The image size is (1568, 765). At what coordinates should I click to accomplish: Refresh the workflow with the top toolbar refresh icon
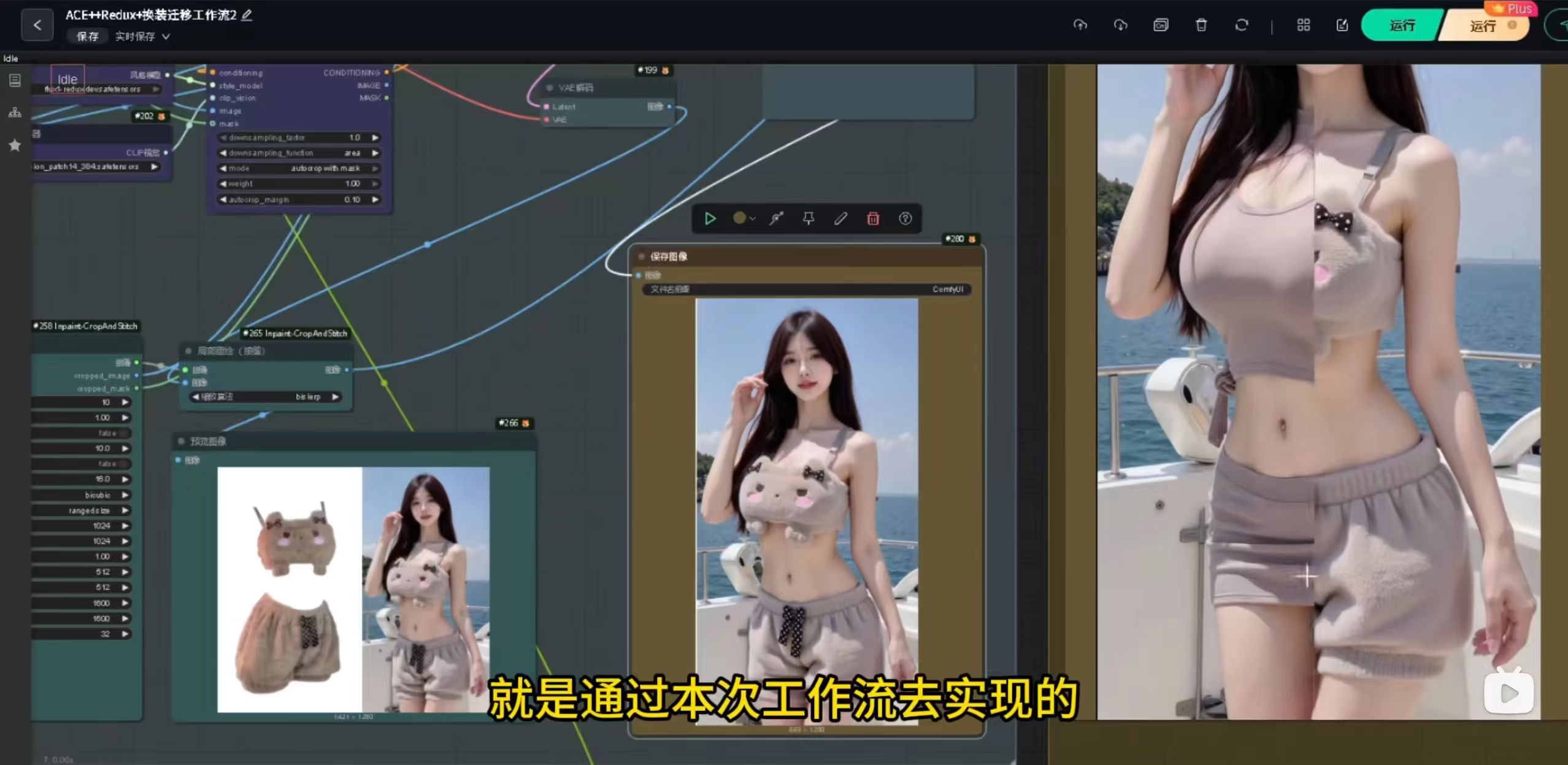pos(1242,25)
